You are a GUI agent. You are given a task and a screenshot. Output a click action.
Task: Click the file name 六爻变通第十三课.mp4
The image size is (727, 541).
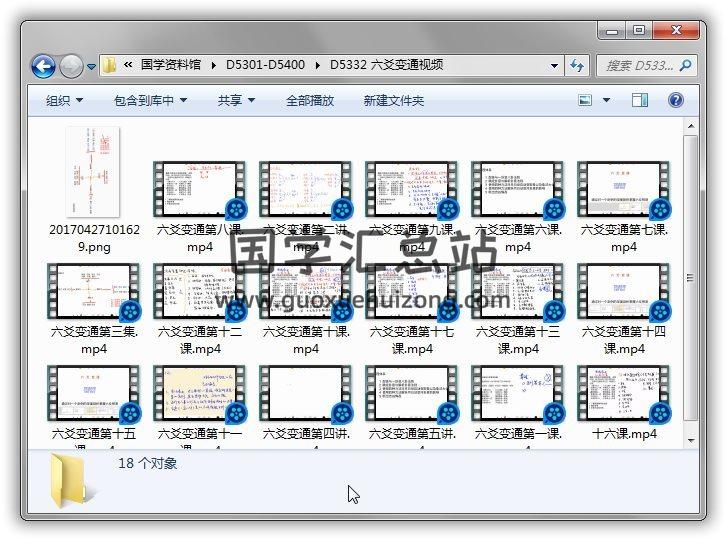click(x=517, y=340)
